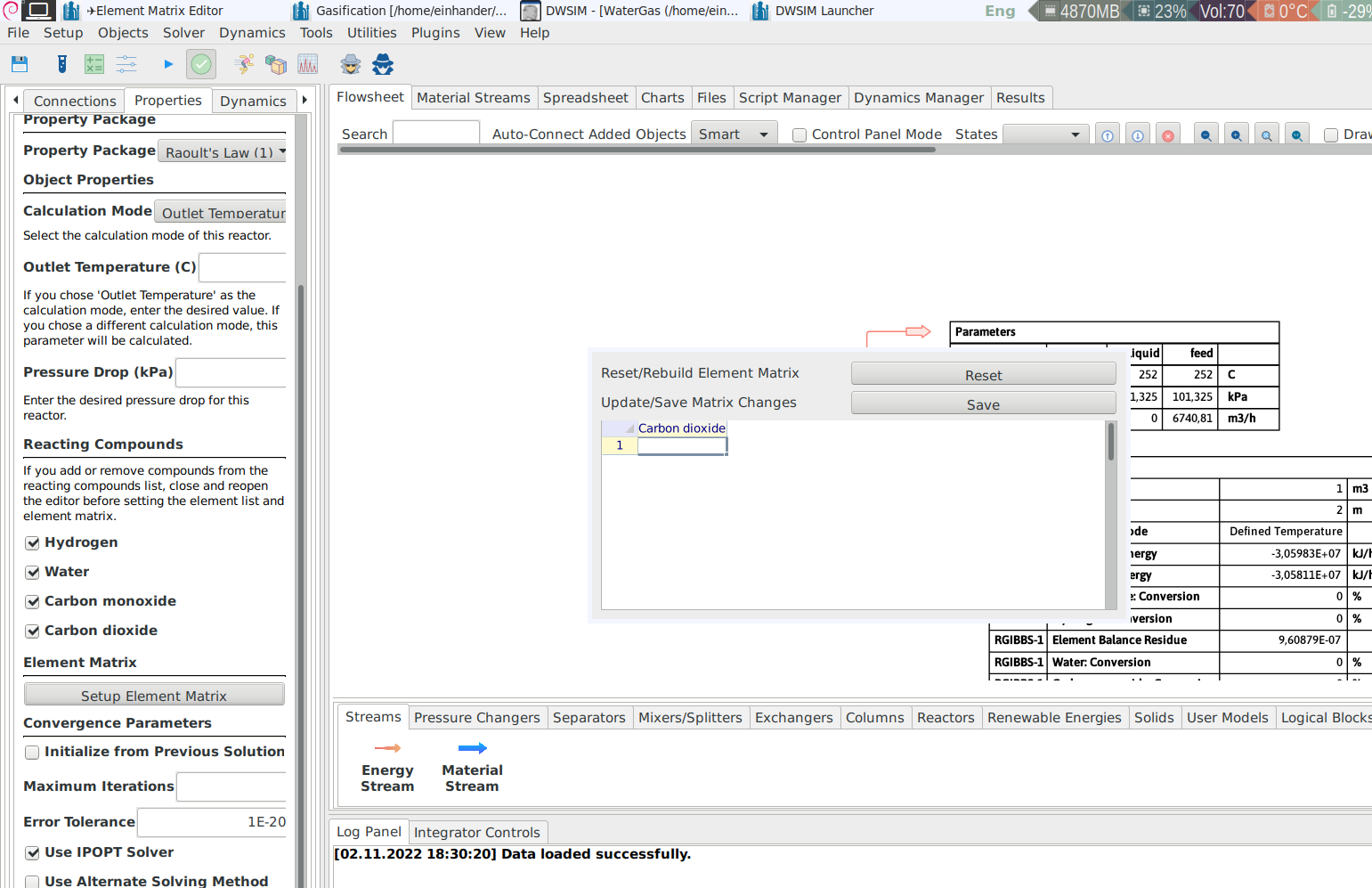Select the Save File icon
1372x888 pixels.
(x=20, y=64)
